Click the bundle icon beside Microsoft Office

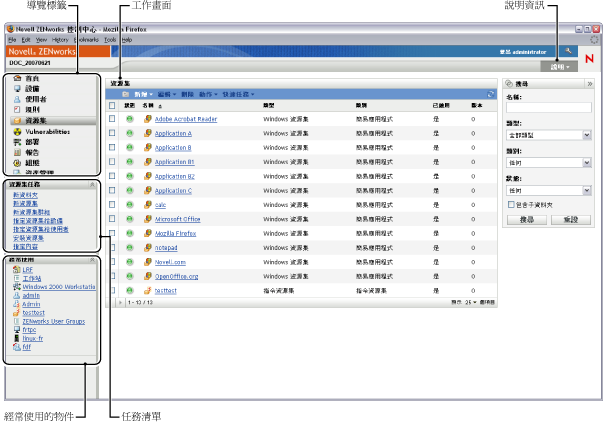[148, 218]
